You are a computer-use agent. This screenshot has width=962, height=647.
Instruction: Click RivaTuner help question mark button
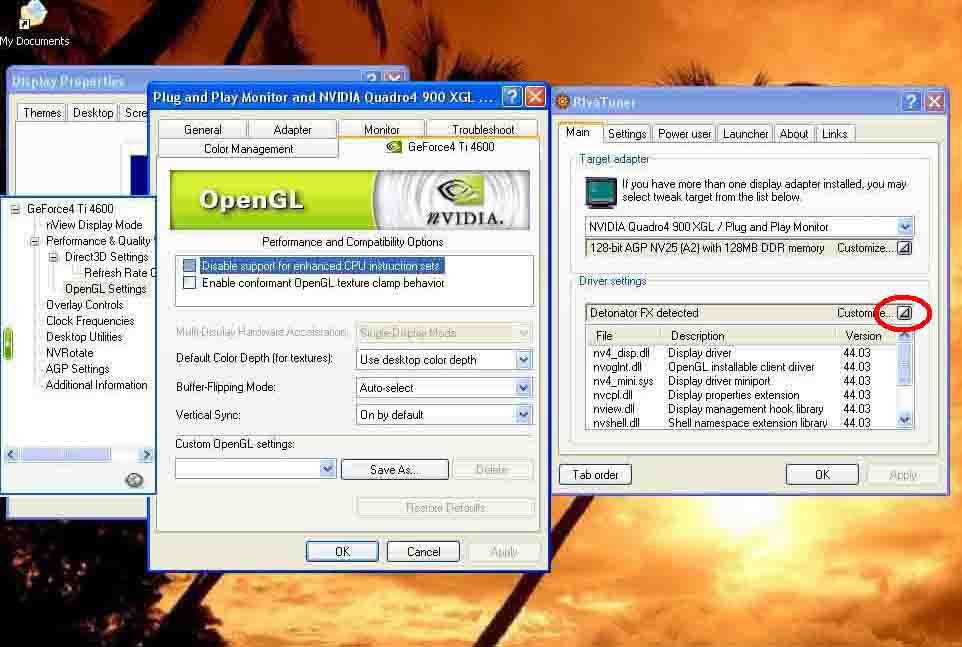[910, 101]
